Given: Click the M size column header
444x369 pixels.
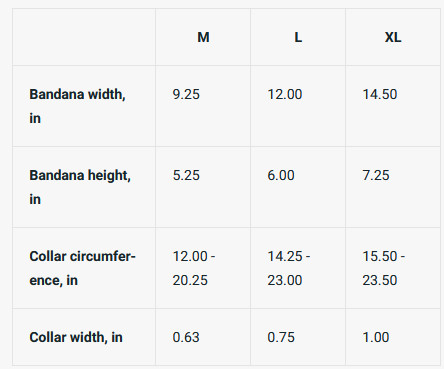Looking at the screenshot, I should [x=203, y=37].
